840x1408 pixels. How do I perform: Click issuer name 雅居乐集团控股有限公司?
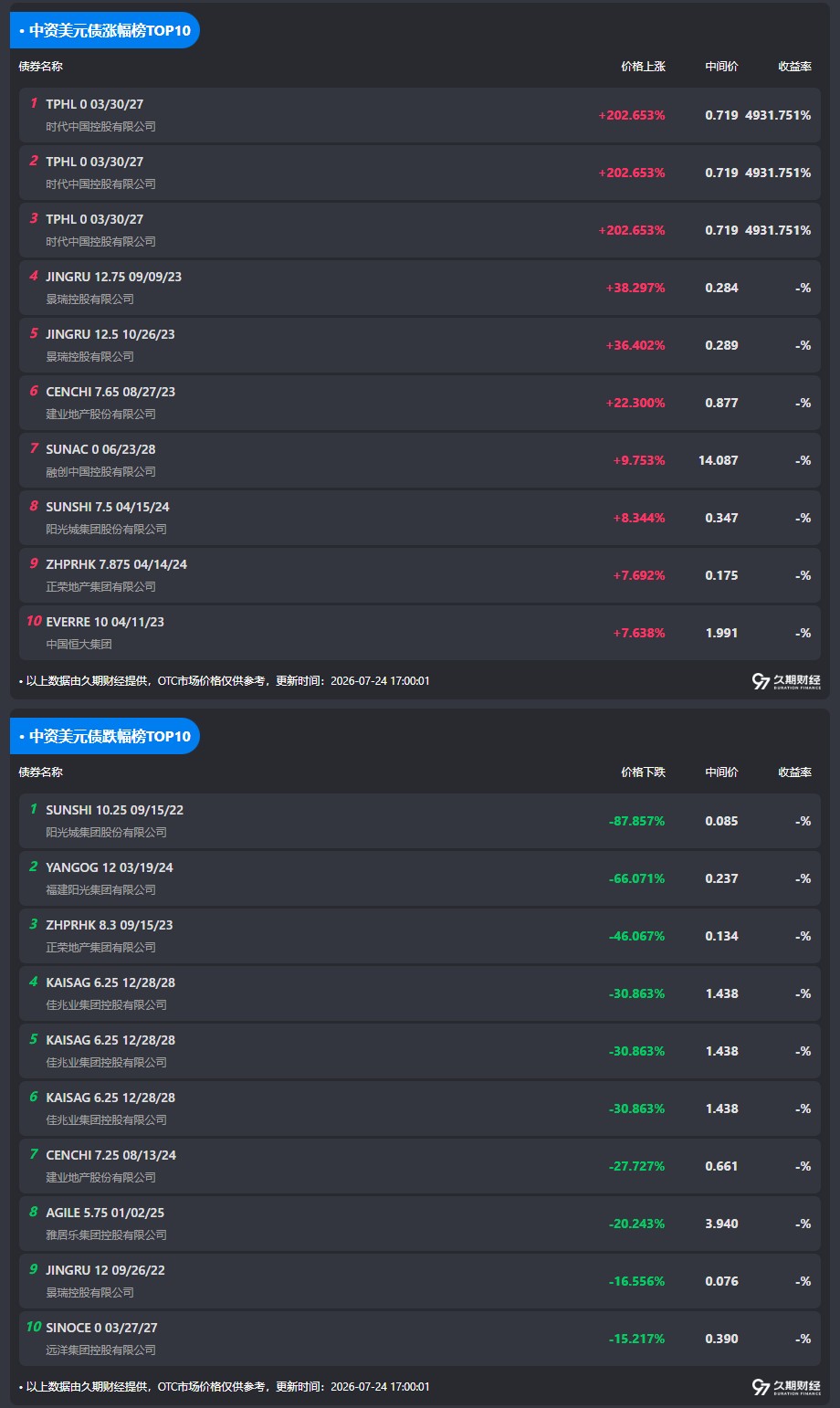click(x=106, y=1235)
